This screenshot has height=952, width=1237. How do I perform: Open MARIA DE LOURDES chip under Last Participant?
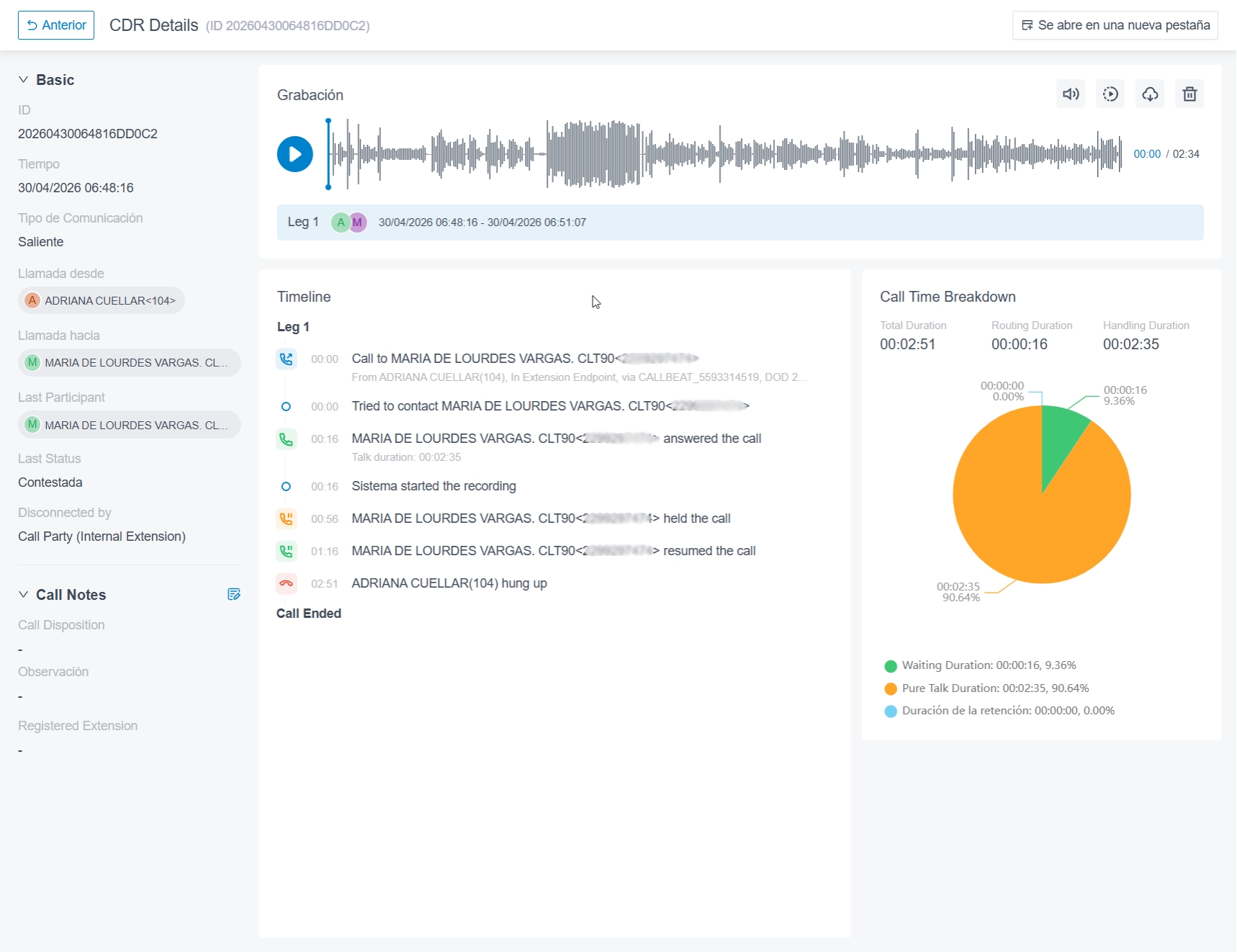click(x=130, y=425)
